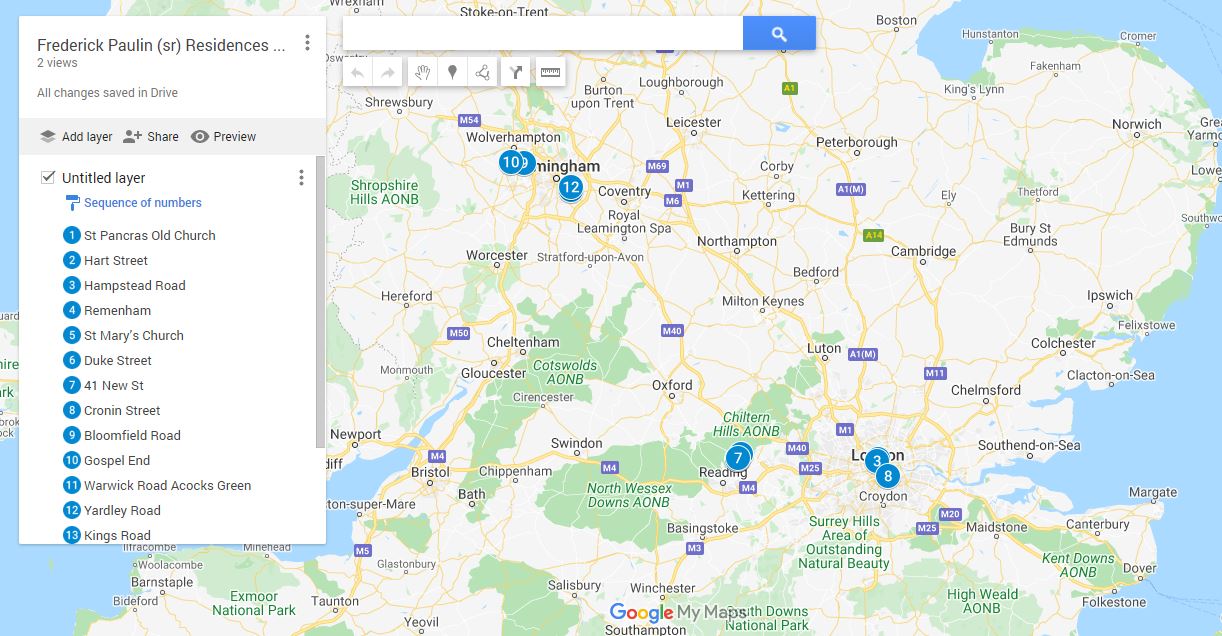Select the Add marker tool
The height and width of the screenshot is (636, 1222).
point(452,72)
